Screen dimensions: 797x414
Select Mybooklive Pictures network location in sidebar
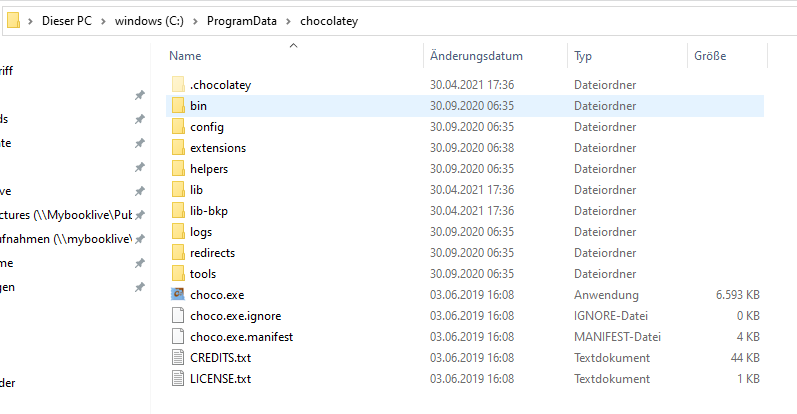[66, 215]
